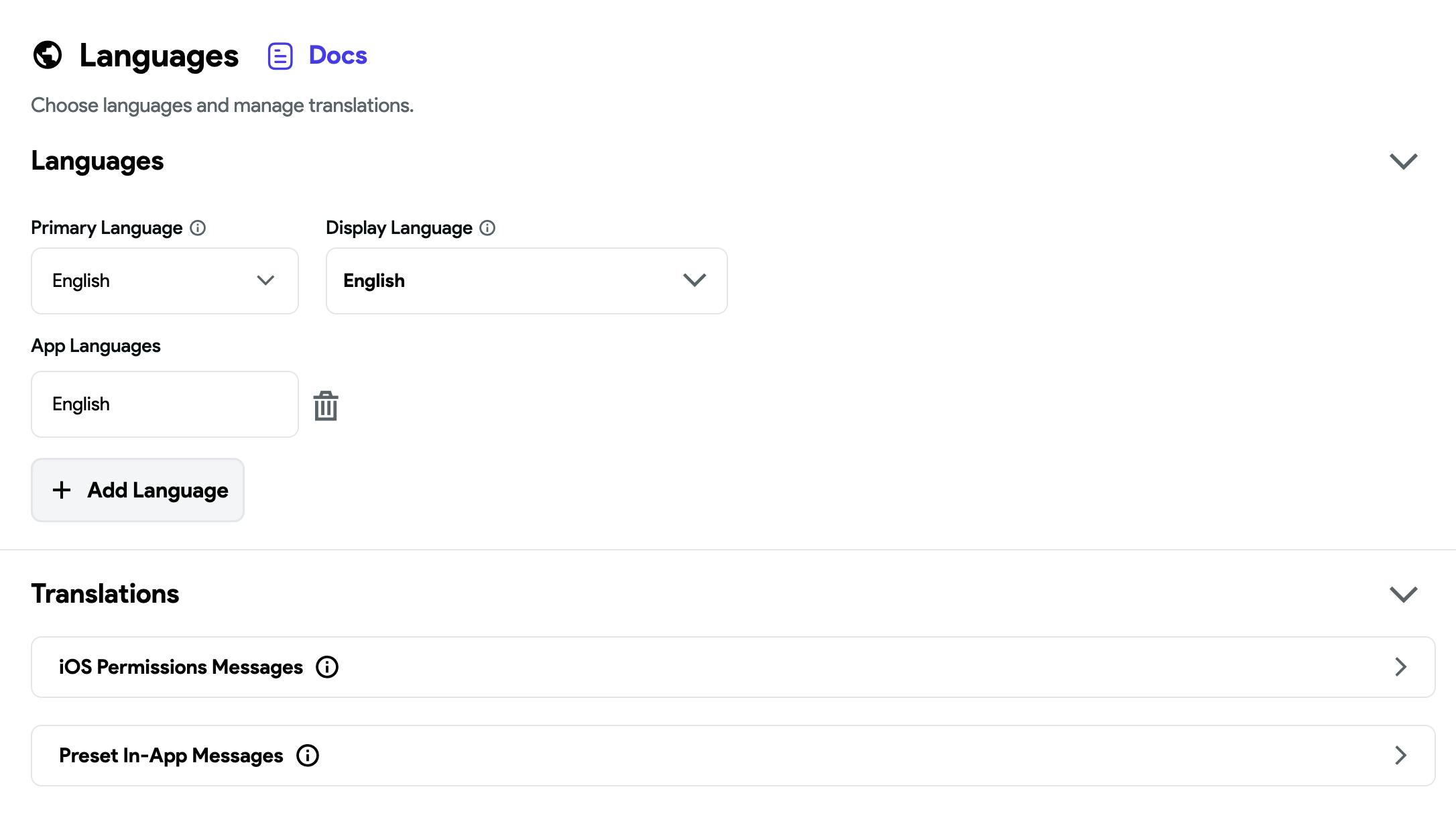
Task: Click Preset In-App Messages info icon
Action: pyautogui.click(x=308, y=756)
